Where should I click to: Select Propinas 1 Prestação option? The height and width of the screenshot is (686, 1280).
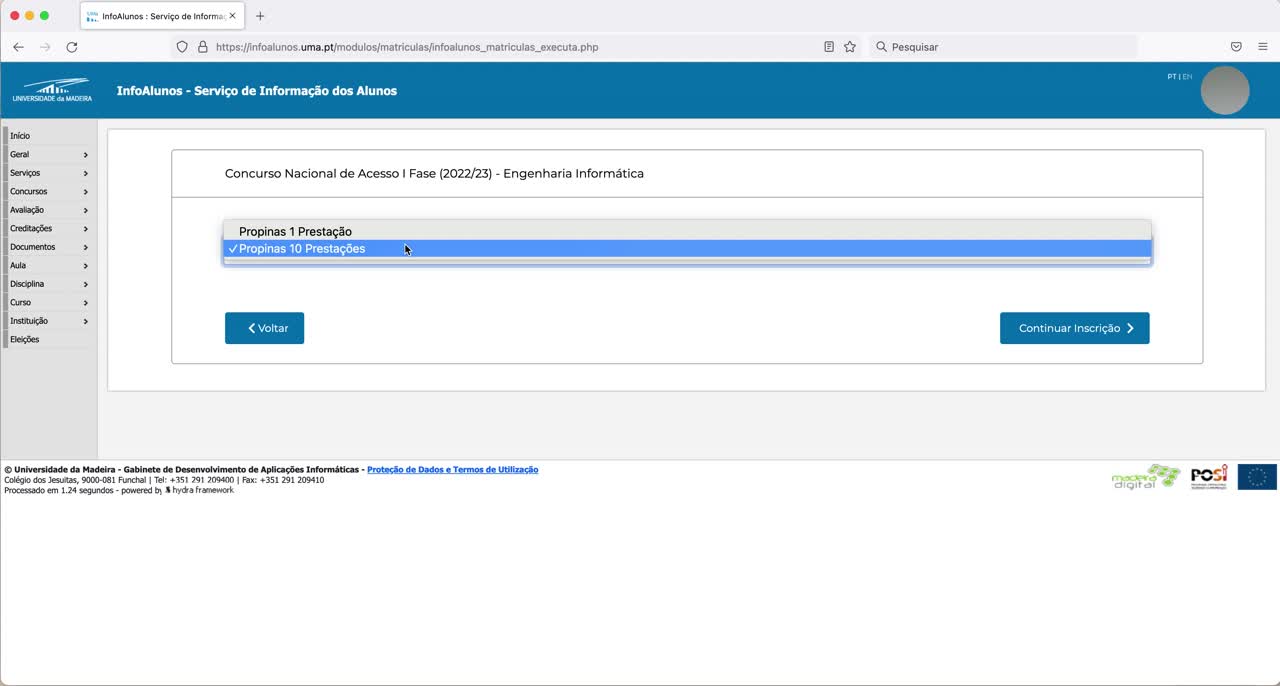pyautogui.click(x=295, y=232)
